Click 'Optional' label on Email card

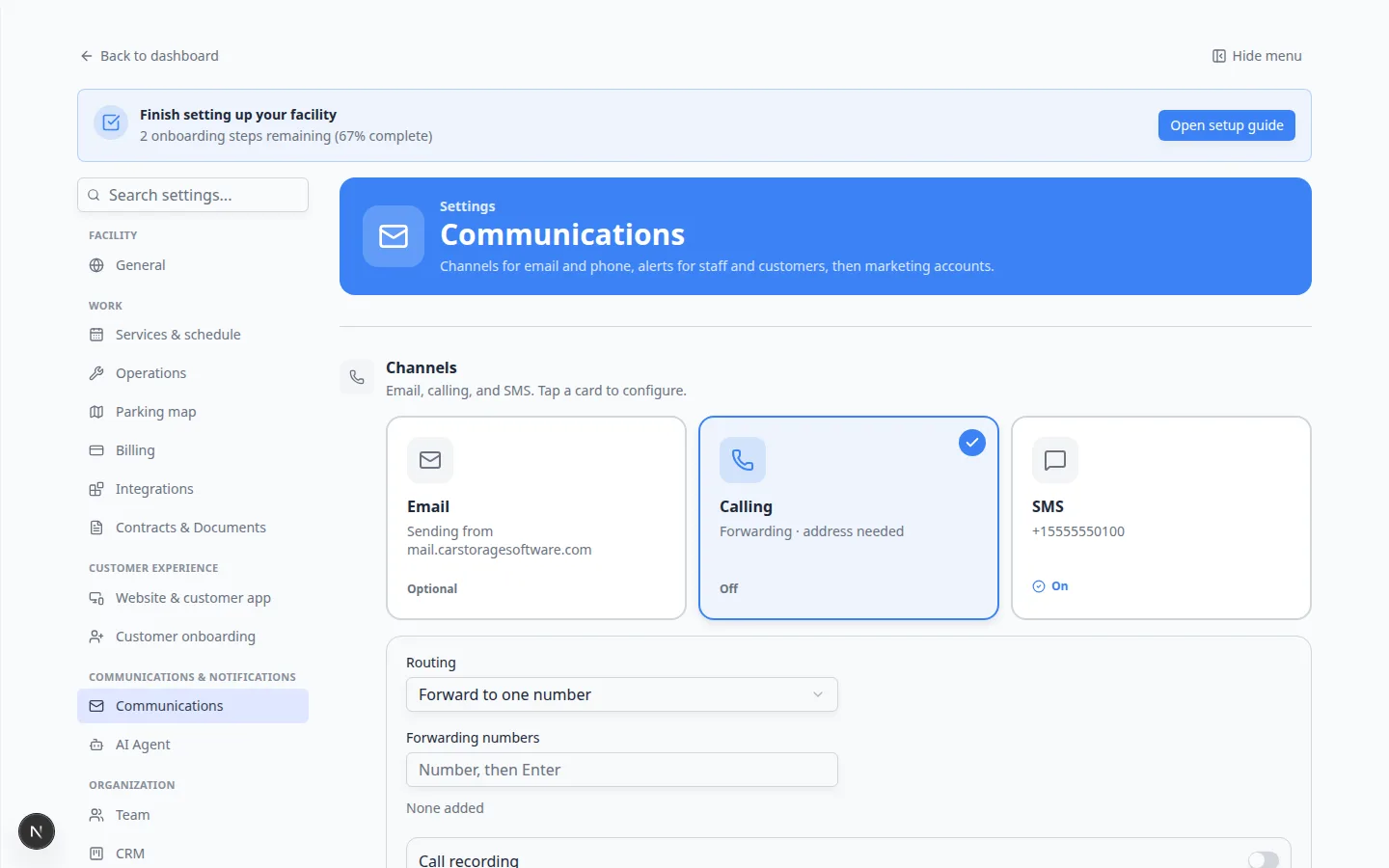(x=432, y=588)
